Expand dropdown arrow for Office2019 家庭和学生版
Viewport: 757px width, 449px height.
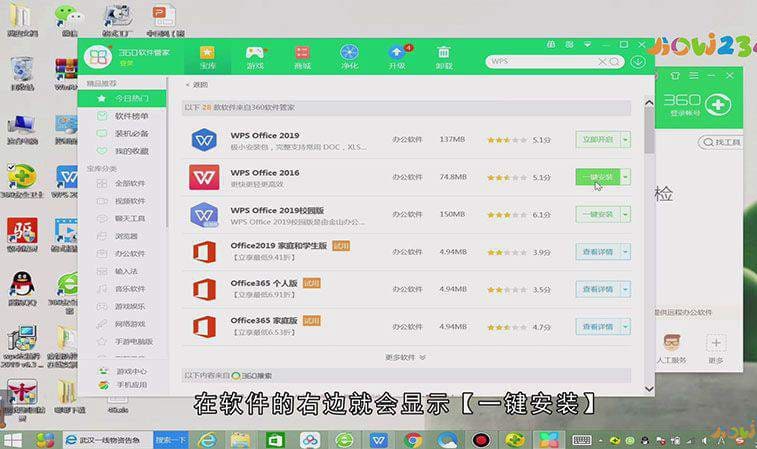point(625,252)
